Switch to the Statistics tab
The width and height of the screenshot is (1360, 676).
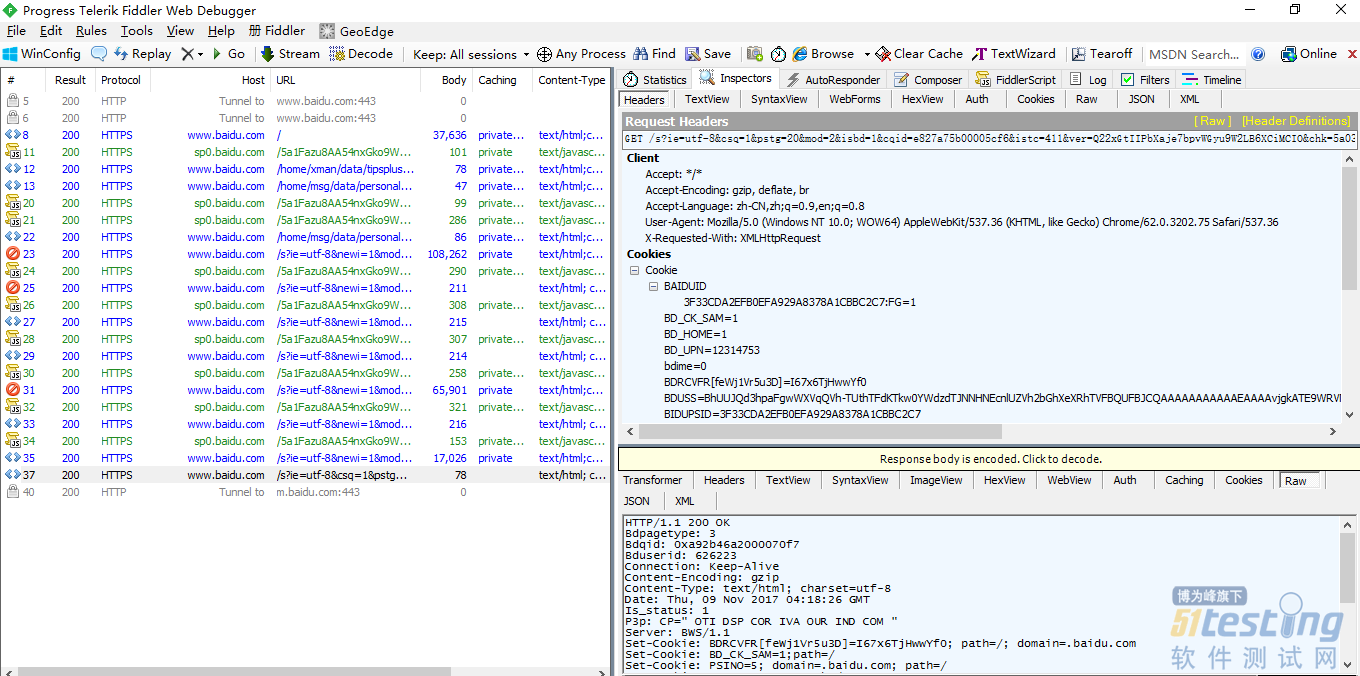click(655, 79)
